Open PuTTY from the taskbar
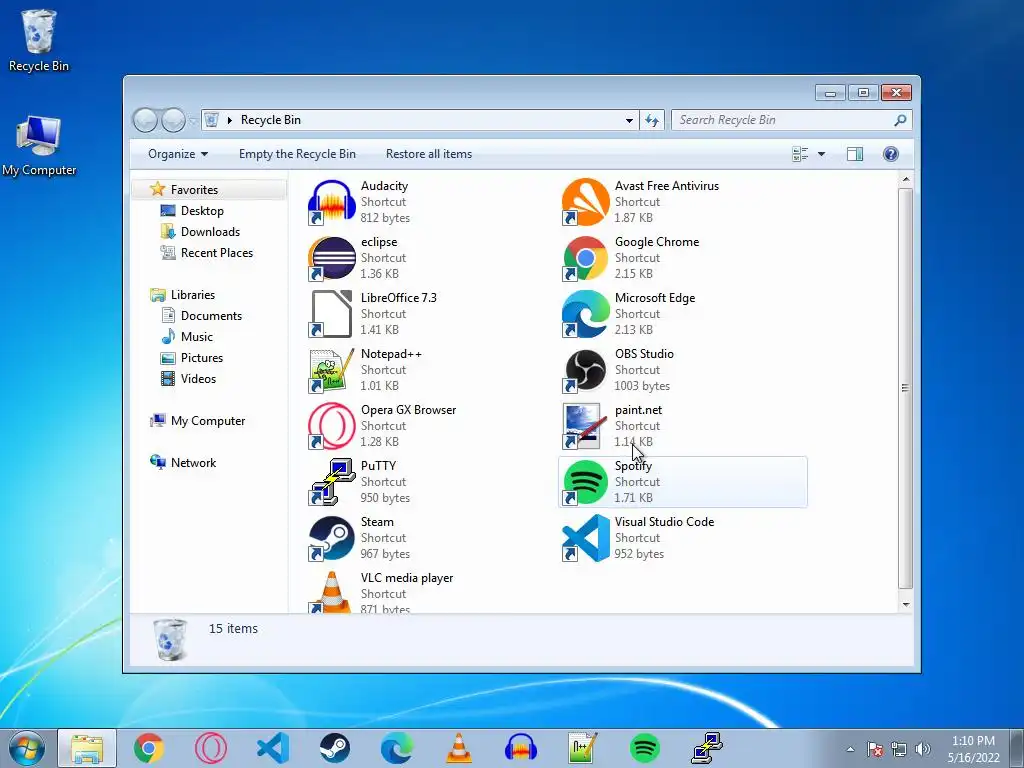The height and width of the screenshot is (768, 1024). pos(707,748)
